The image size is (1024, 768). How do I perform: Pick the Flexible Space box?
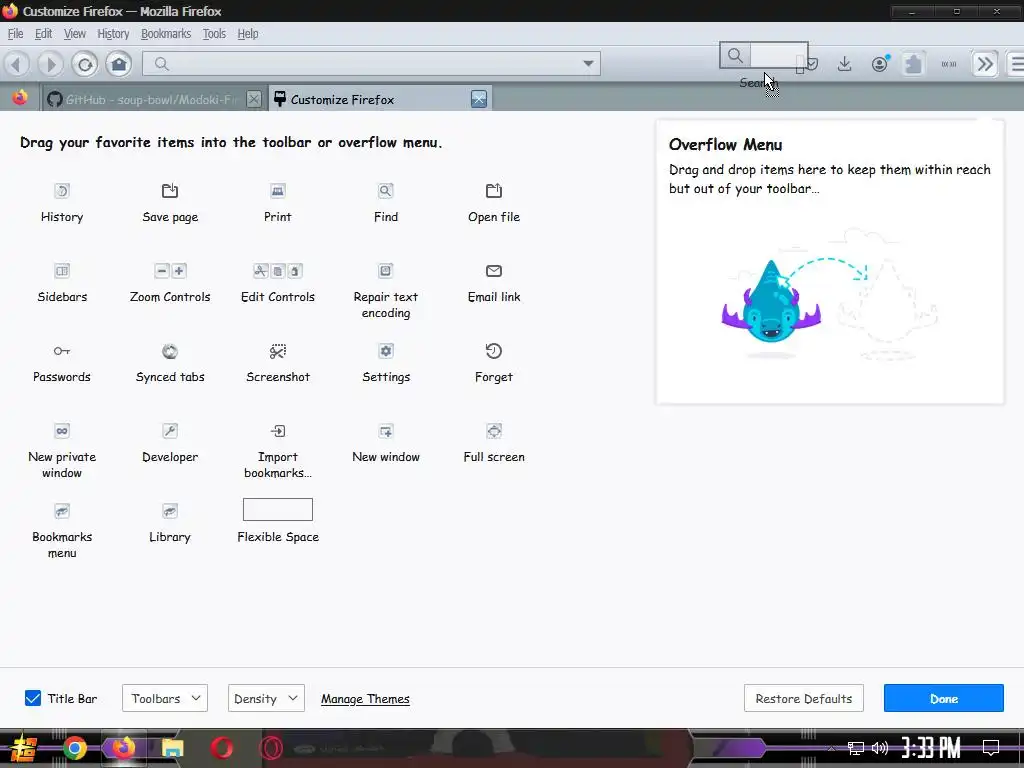coord(278,509)
